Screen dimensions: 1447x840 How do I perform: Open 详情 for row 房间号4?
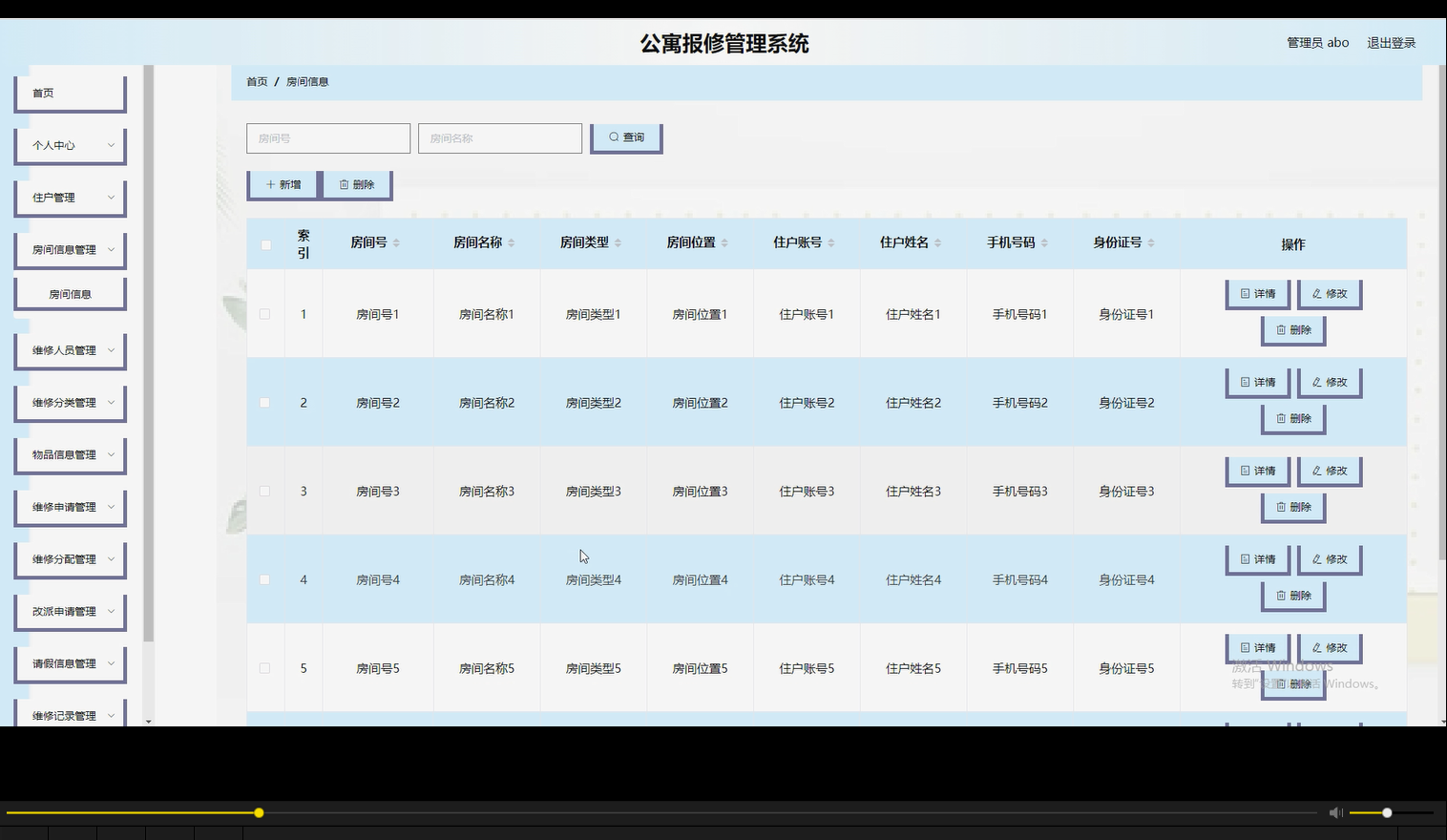(1257, 559)
